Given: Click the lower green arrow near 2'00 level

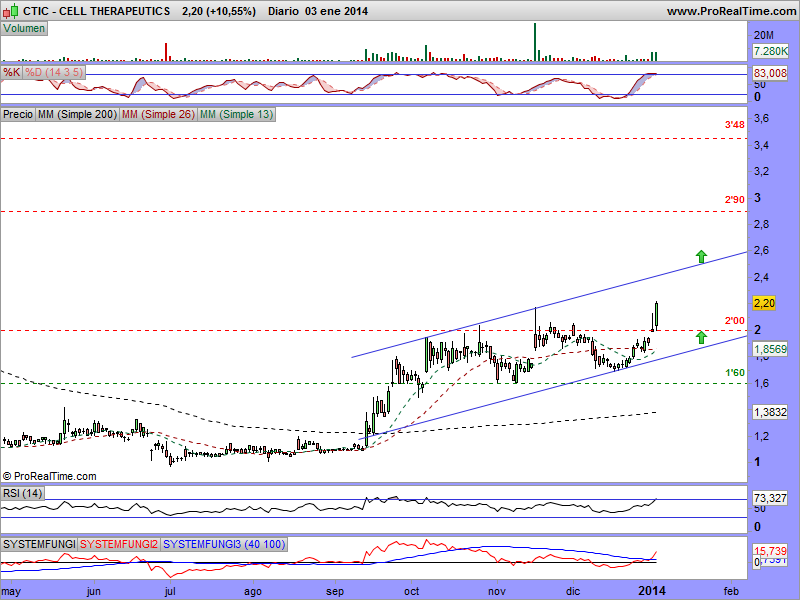Looking at the screenshot, I should coord(702,337).
